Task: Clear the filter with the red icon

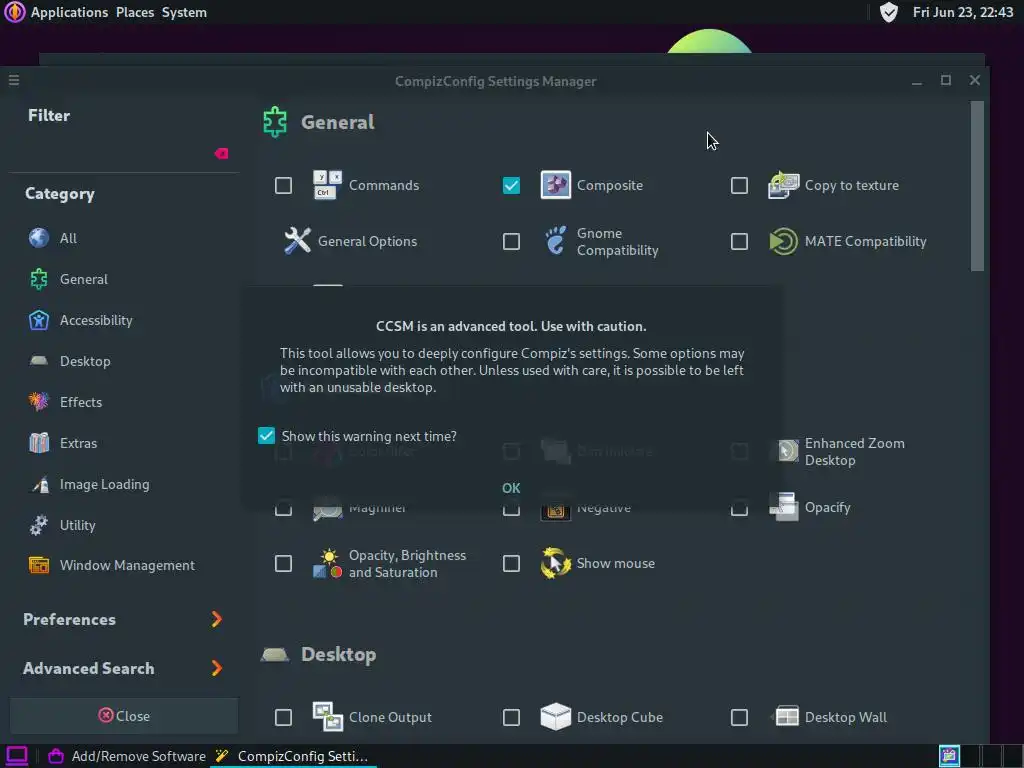Action: pos(221,153)
